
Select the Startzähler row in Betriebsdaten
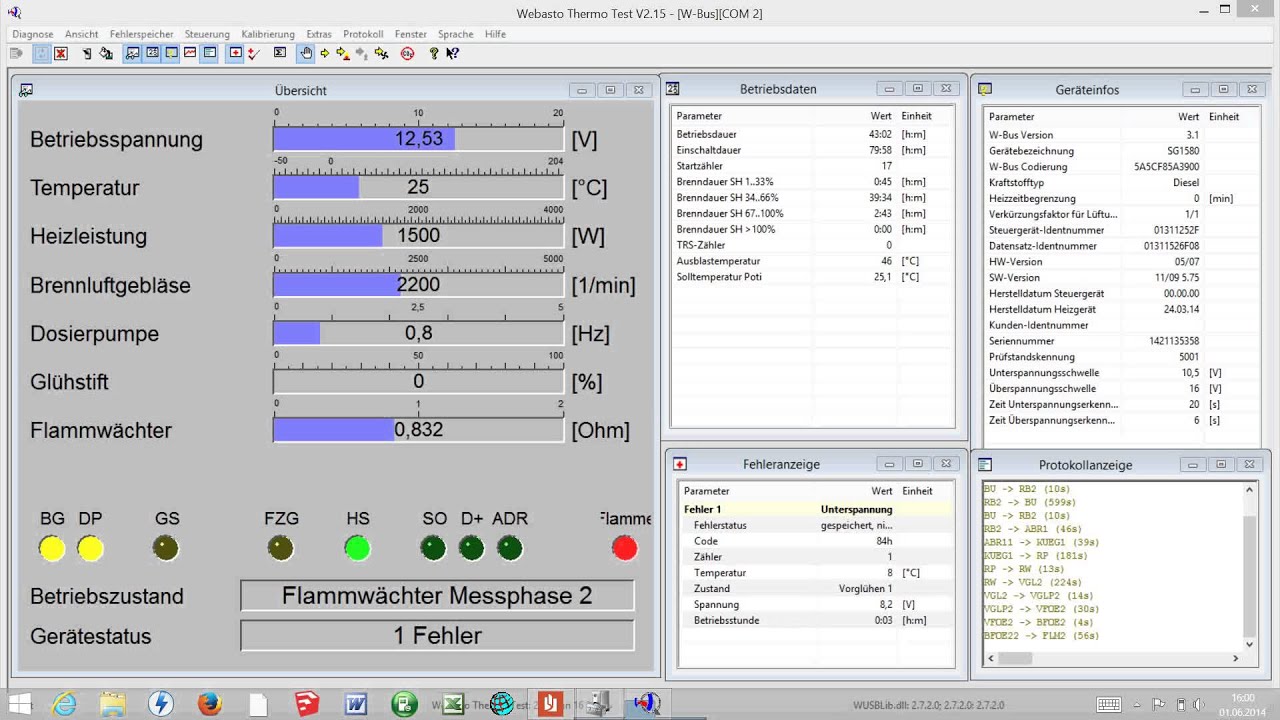(813, 166)
